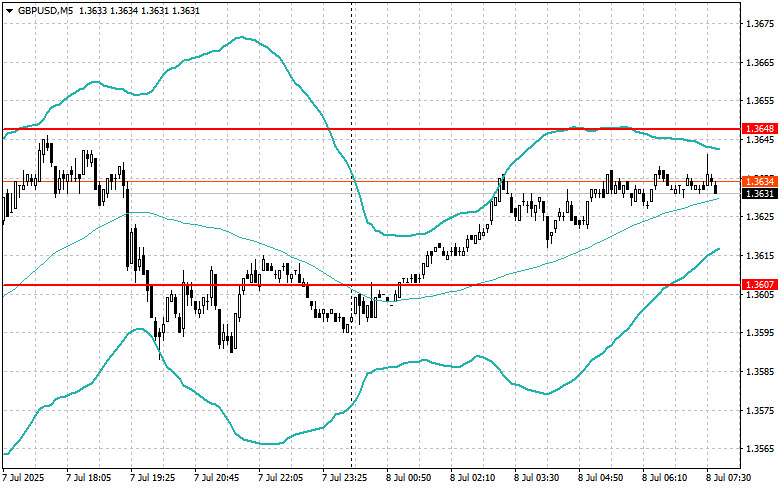
Task: Click the red 1.3648 price label
Action: tap(760, 129)
